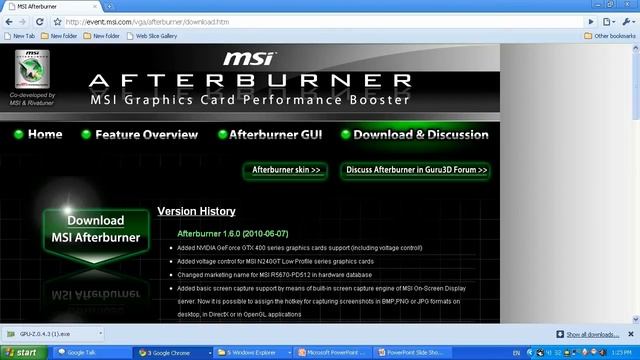Screen dimensions: 640x360
Task: Click the page scrollbar up arrow
Action: click(x=636, y=48)
